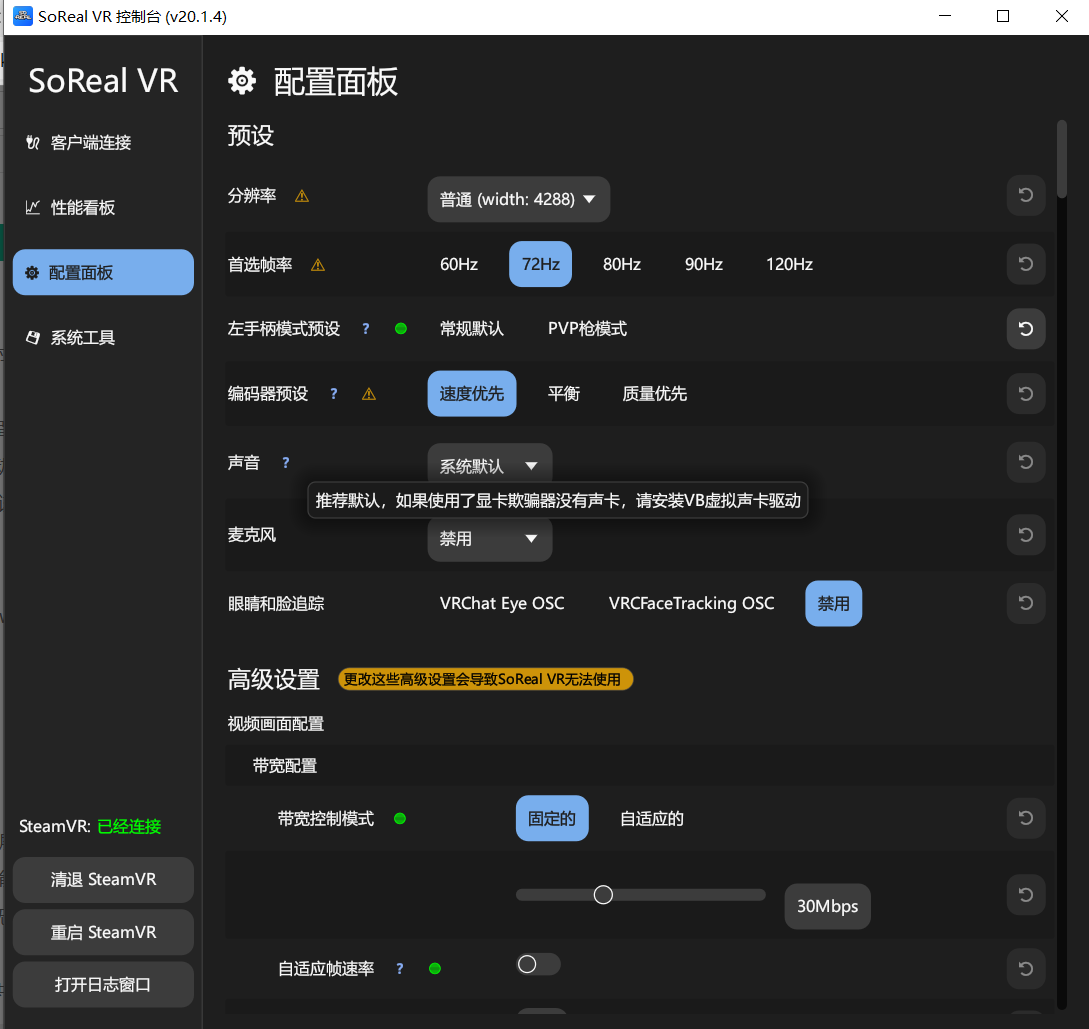Click the bandwidth slider handle
1089x1029 pixels.
[603, 895]
